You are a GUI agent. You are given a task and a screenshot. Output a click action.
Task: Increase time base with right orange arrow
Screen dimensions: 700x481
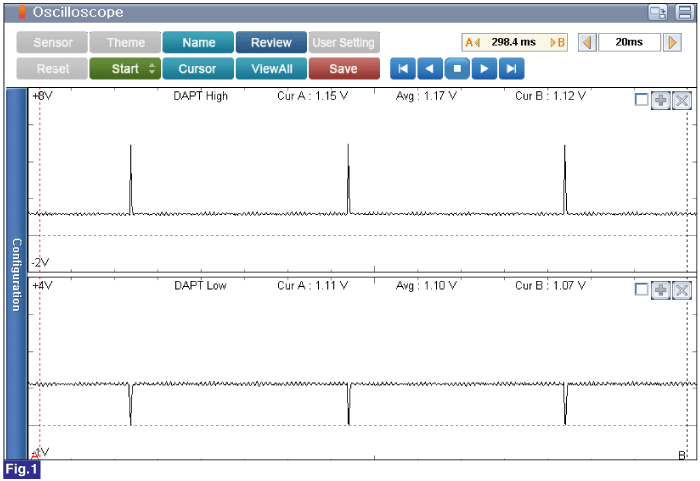(672, 42)
